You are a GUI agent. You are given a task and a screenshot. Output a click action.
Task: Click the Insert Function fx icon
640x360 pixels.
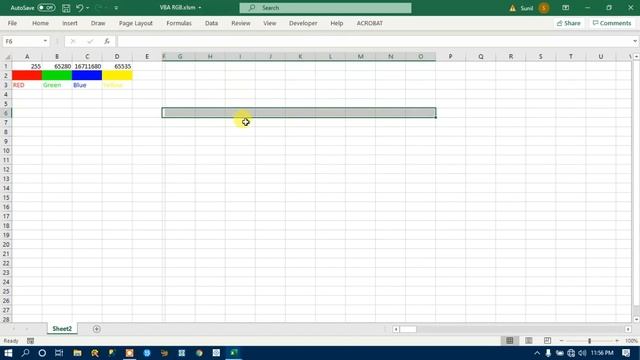pos(107,41)
